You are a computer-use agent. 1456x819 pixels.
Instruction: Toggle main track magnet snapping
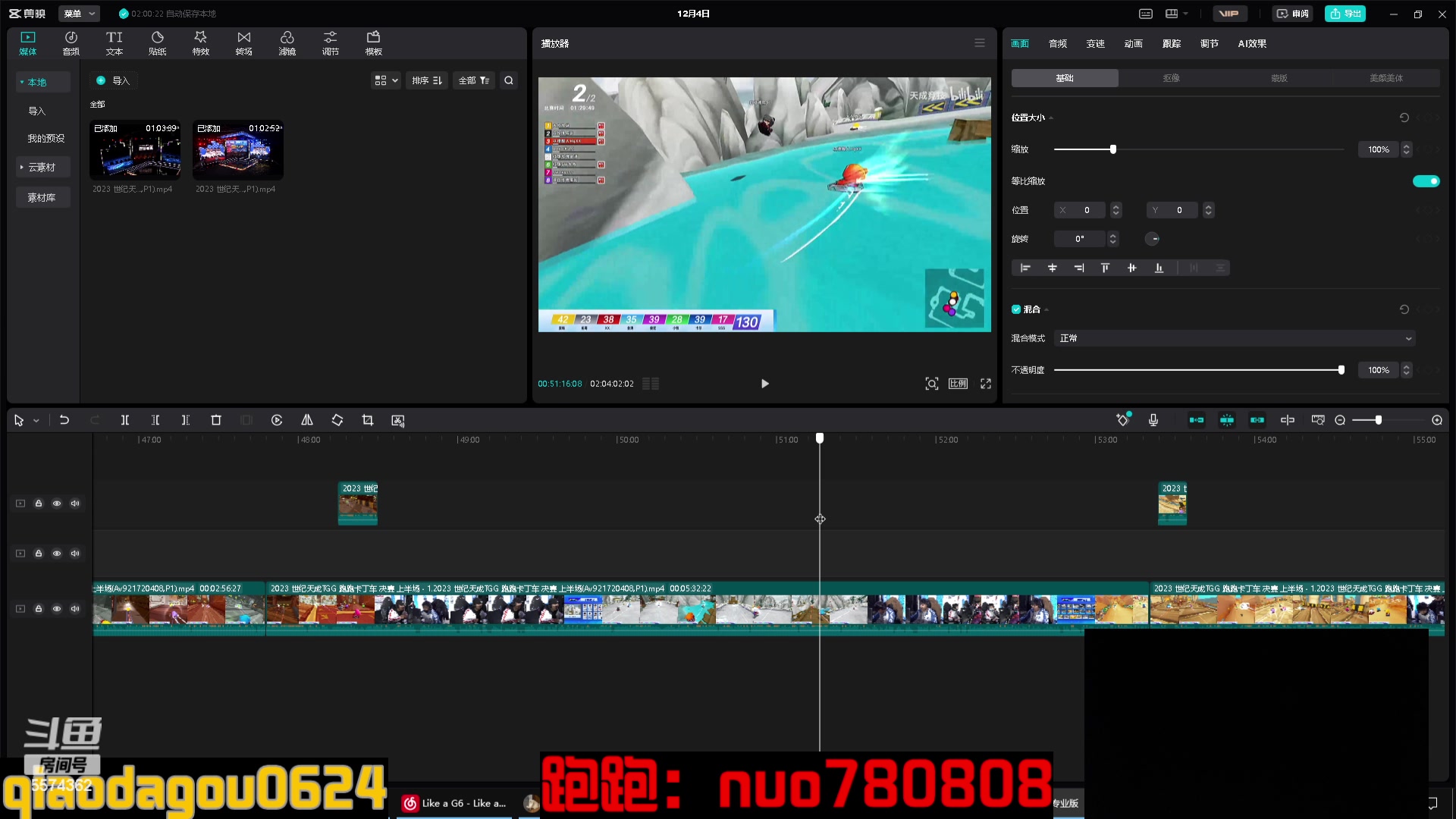[x=1197, y=420]
